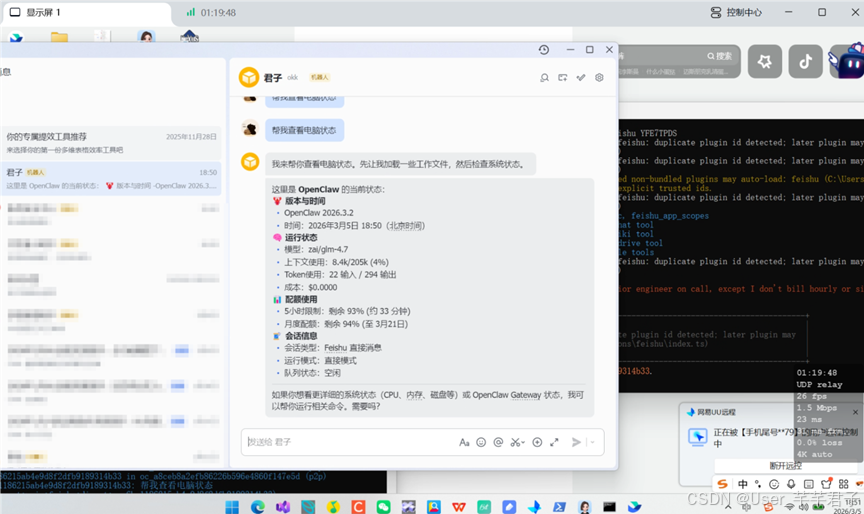This screenshot has width=864, height=514.
Task: Click the plus-circle add attachment icon
Action: [x=537, y=442]
